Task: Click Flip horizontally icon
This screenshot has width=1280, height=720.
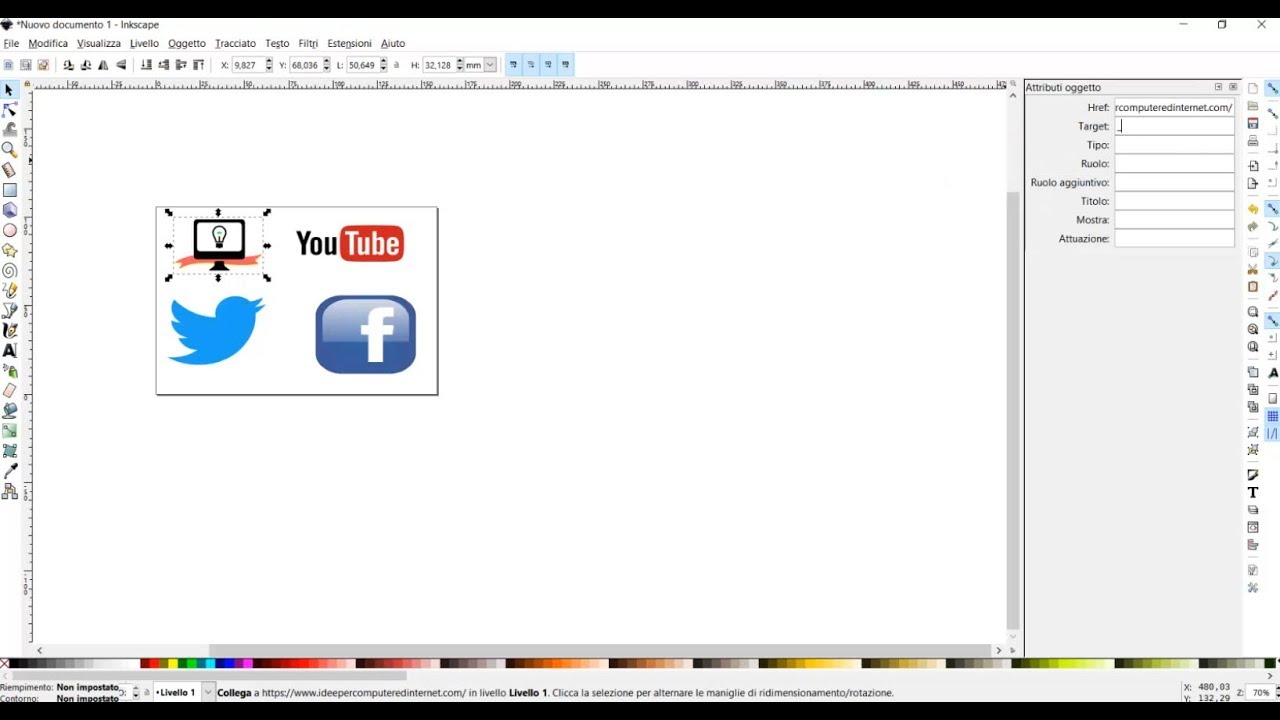Action: pyautogui.click(x=103, y=65)
